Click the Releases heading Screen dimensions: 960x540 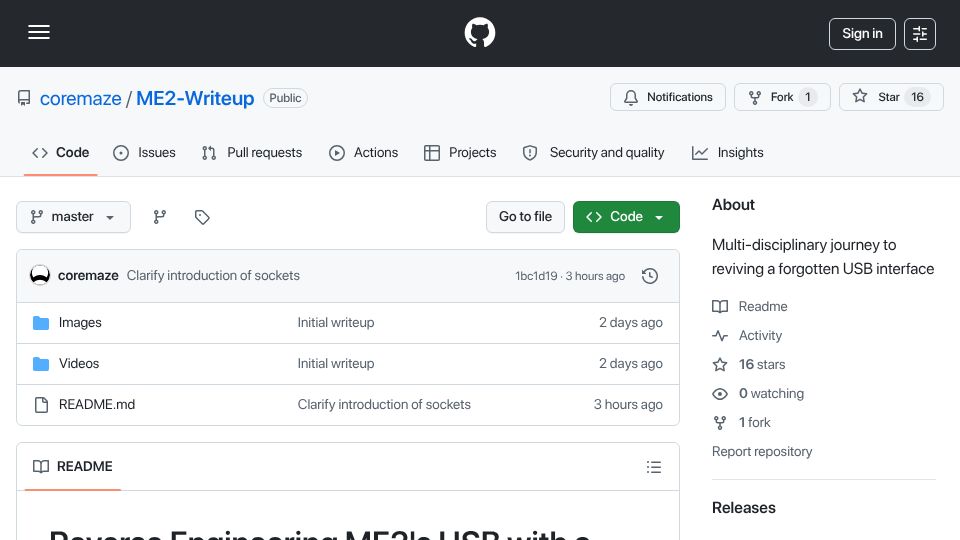(x=743, y=508)
